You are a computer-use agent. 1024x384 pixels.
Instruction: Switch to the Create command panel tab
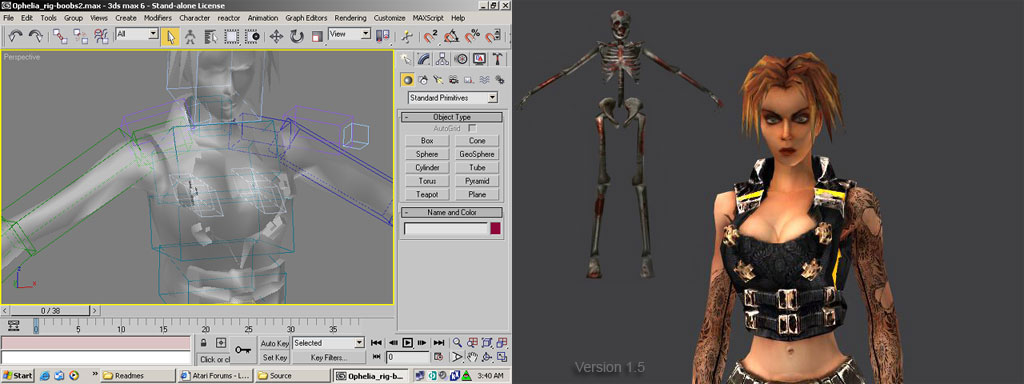[x=407, y=58]
